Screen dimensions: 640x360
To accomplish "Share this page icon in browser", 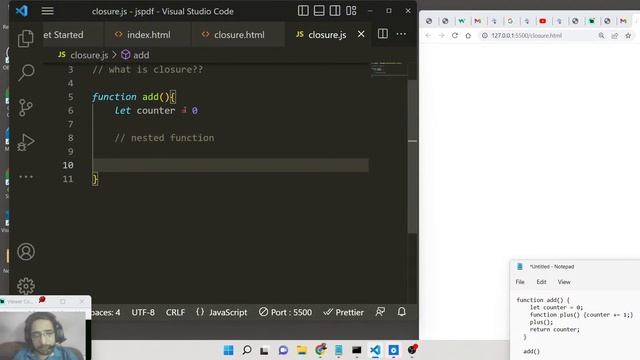I will pyautogui.click(x=615, y=36).
